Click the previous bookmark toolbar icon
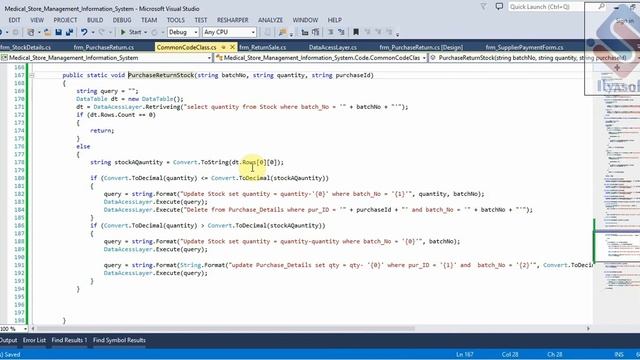Image resolution: width=640 pixels, height=360 pixels. point(367,32)
